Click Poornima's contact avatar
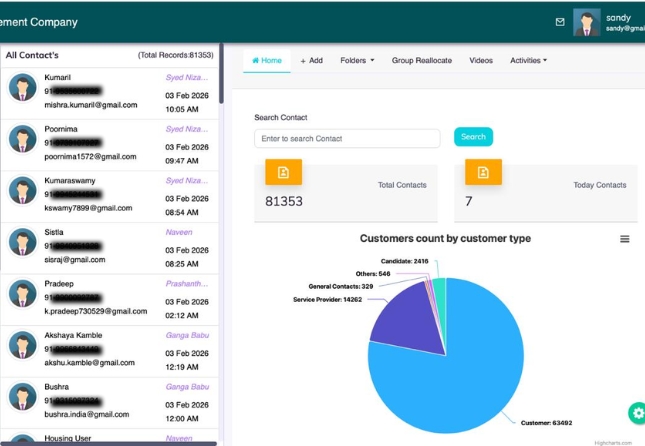This screenshot has height=446, width=645. [23, 140]
